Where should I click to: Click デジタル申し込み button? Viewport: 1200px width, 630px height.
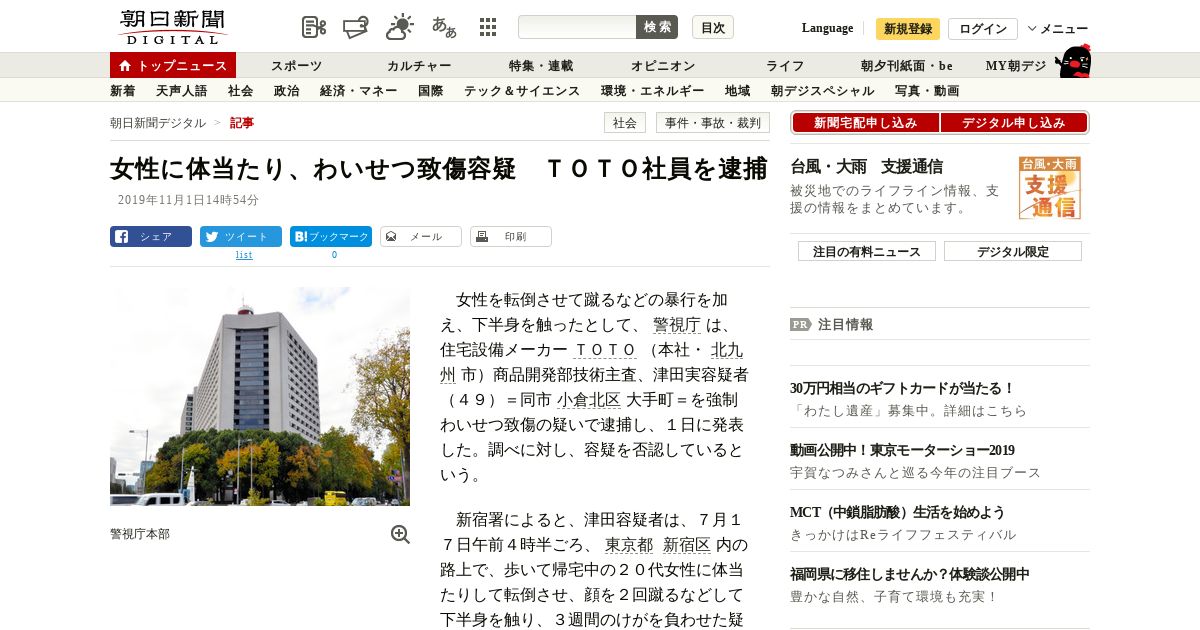point(1014,123)
